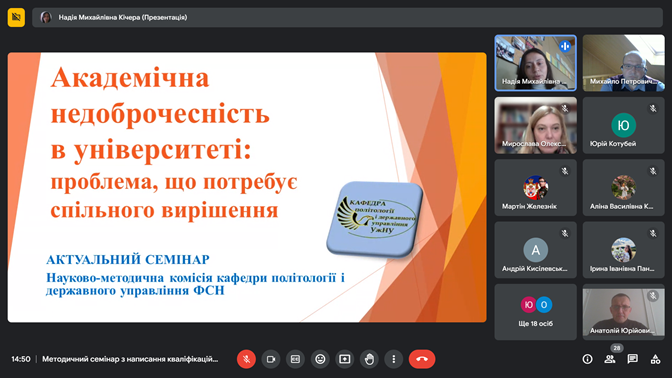This screenshot has width=672, height=378.
Task: Click slide title 'Академічна недоброчесність'
Action: [160, 96]
